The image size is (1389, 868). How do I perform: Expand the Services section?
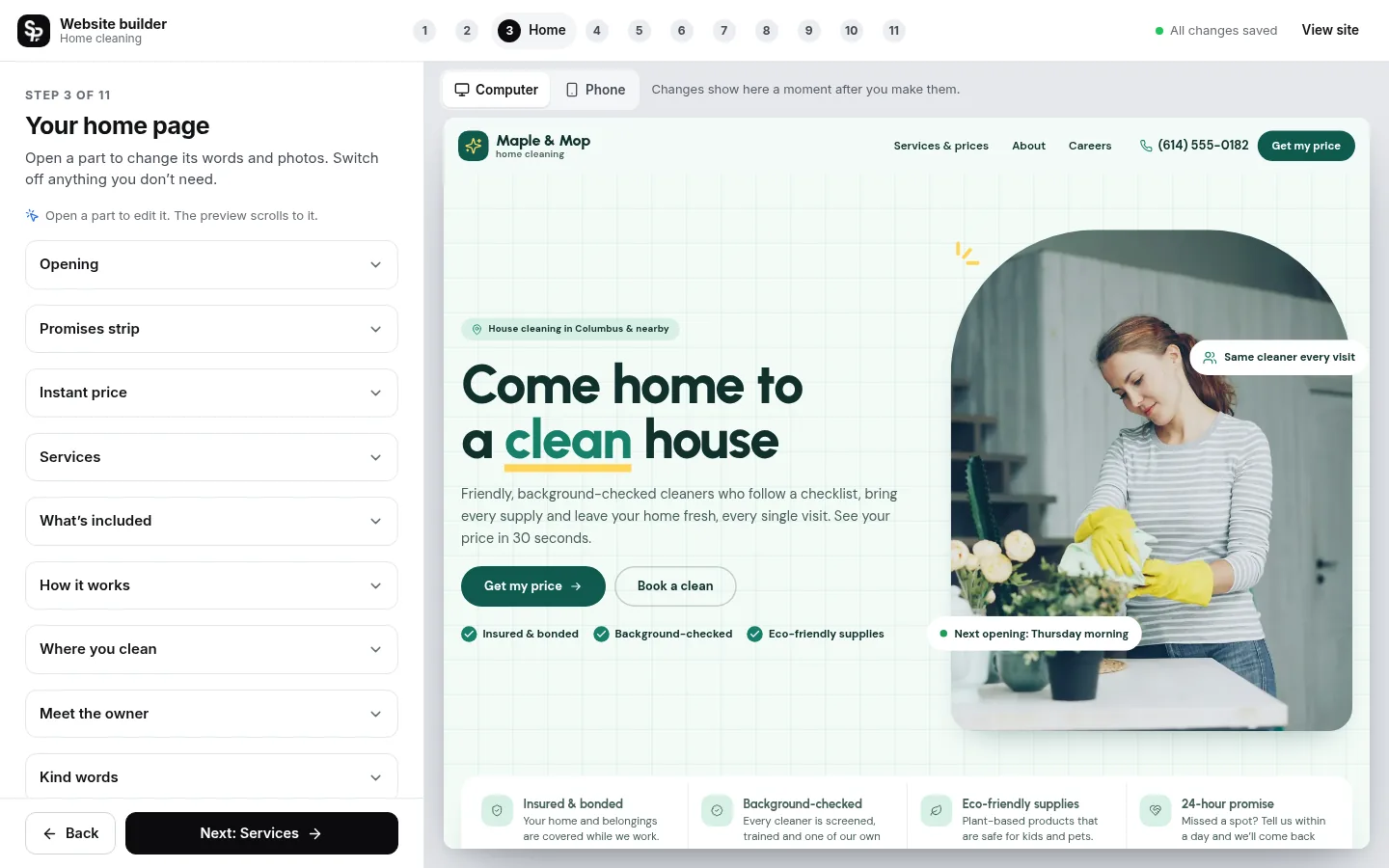211,457
